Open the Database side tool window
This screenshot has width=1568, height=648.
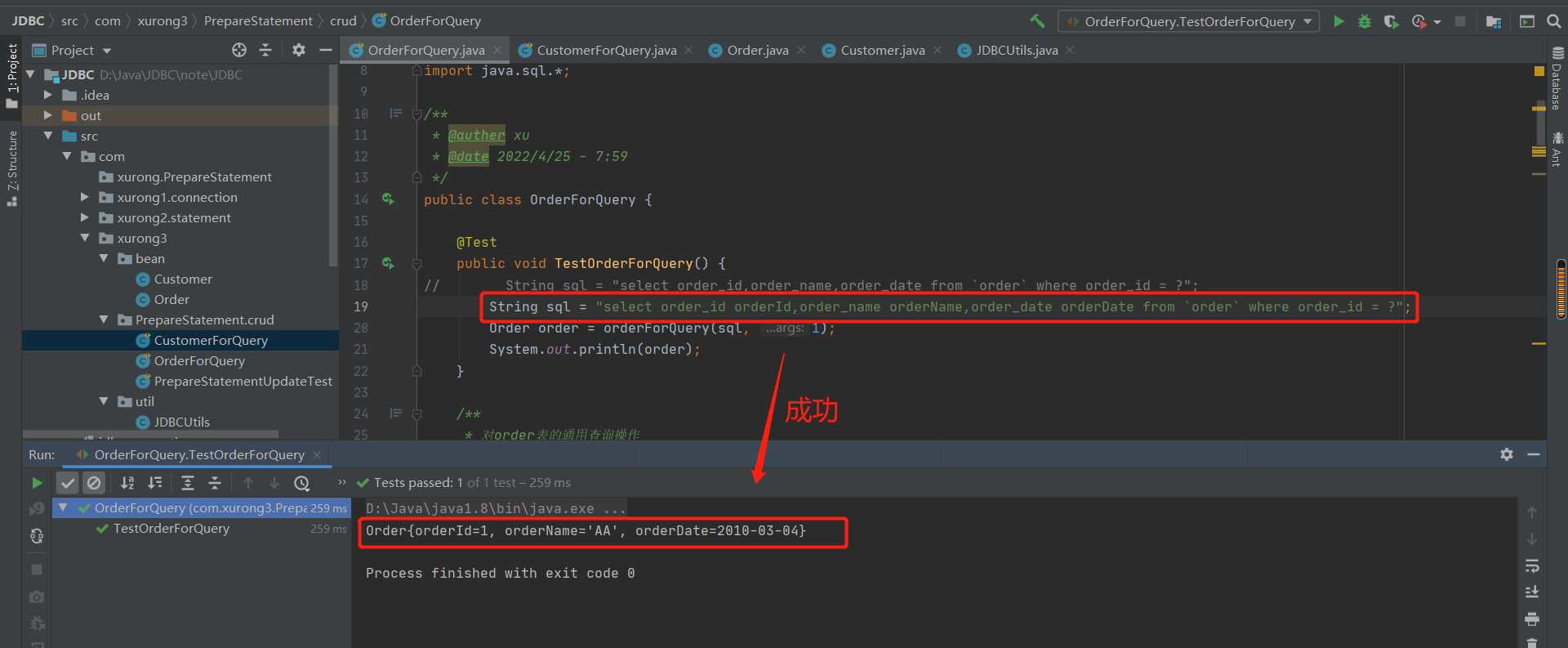(1557, 78)
